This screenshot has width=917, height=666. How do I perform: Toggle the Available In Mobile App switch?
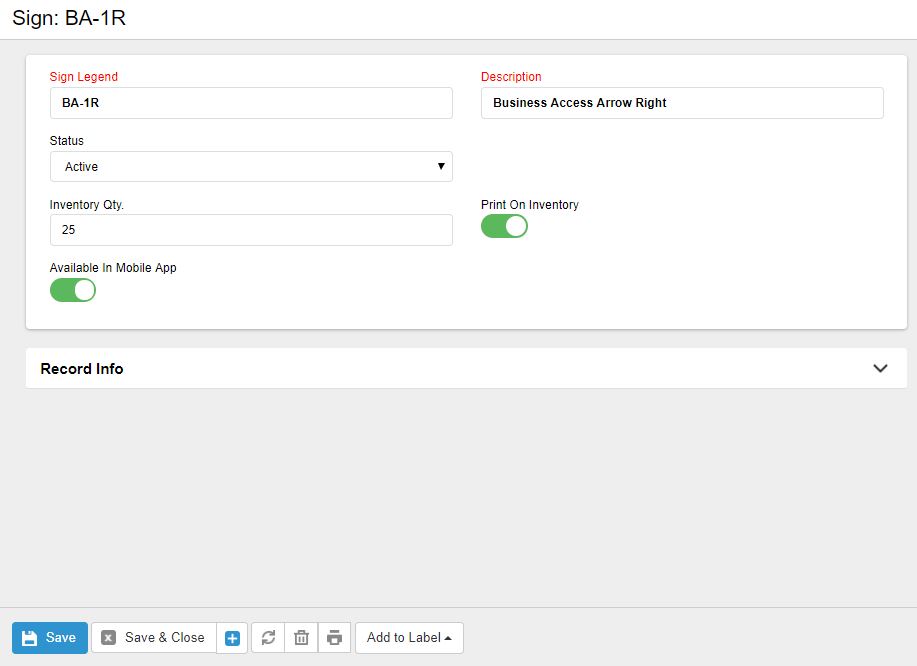pyautogui.click(x=73, y=290)
